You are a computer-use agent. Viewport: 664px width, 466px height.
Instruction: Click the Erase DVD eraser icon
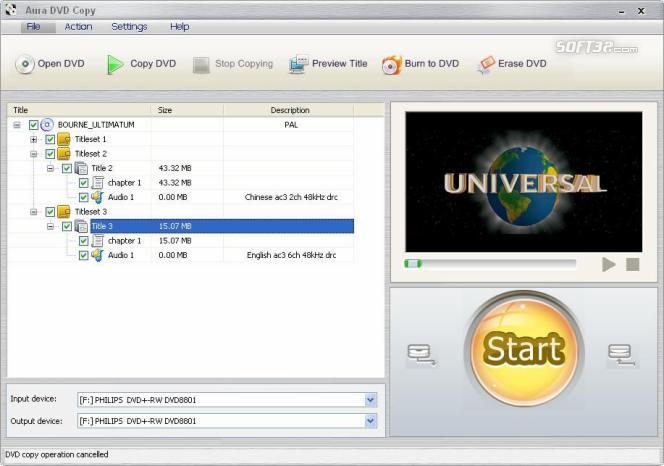point(486,65)
